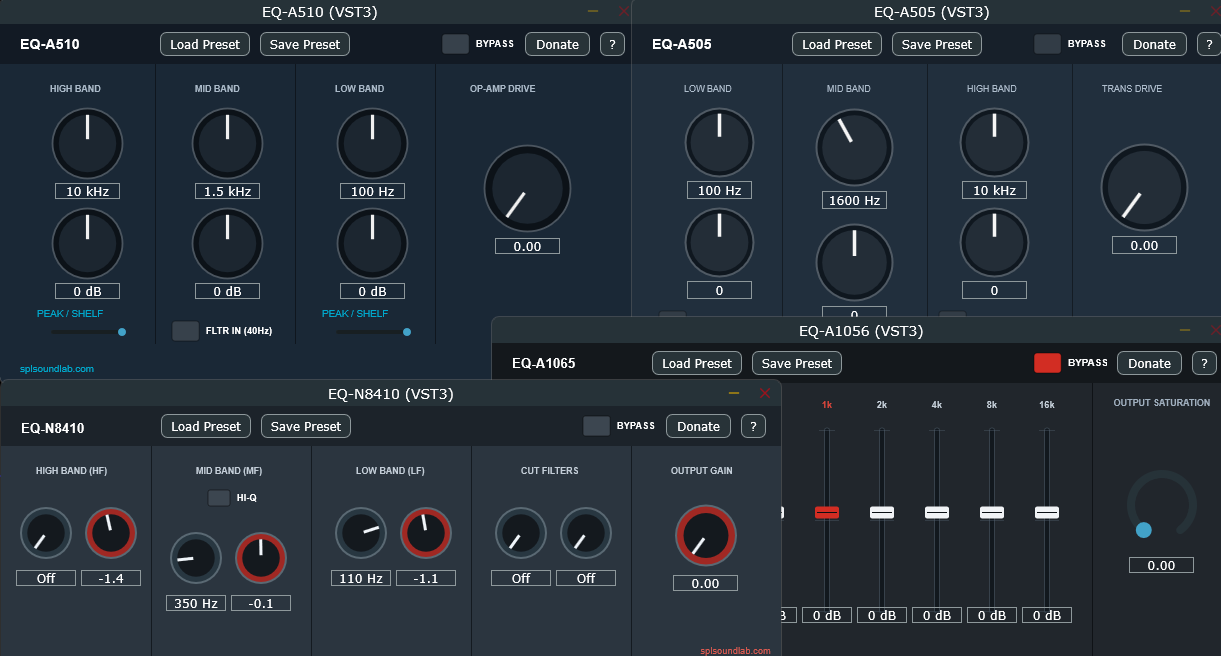Click Load Preset in EQ-A510 window
Viewport: 1221px width, 656px height.
click(205, 44)
